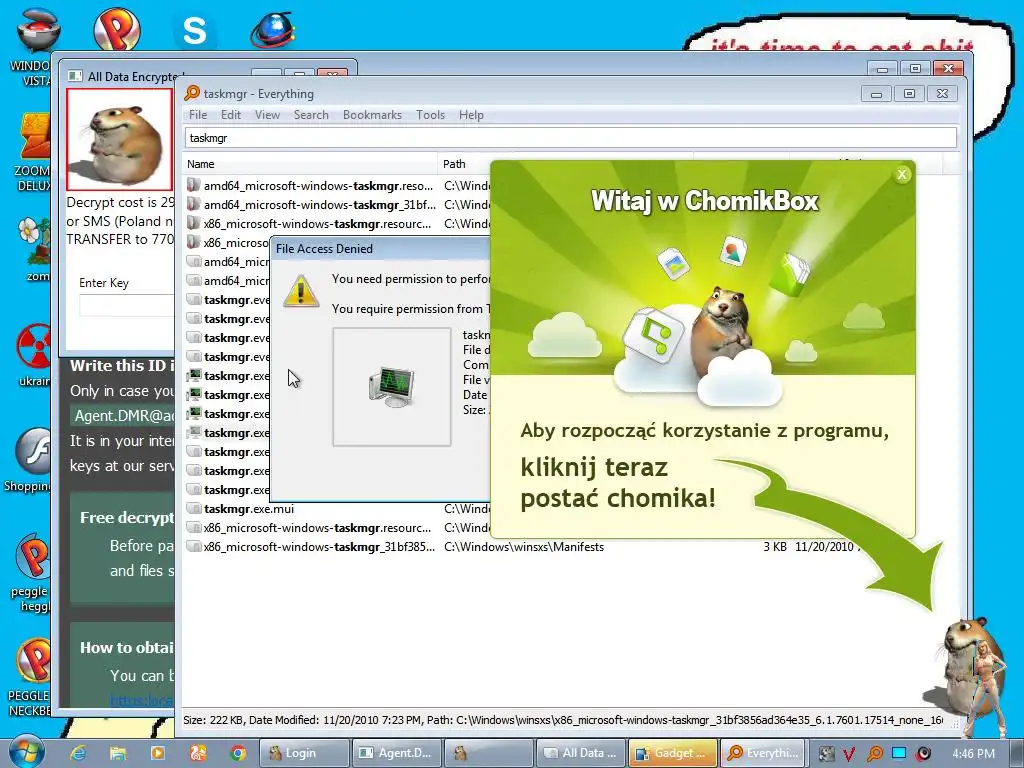
Task: Click the ChomikBox hamster on the cloud
Action: (x=720, y=330)
